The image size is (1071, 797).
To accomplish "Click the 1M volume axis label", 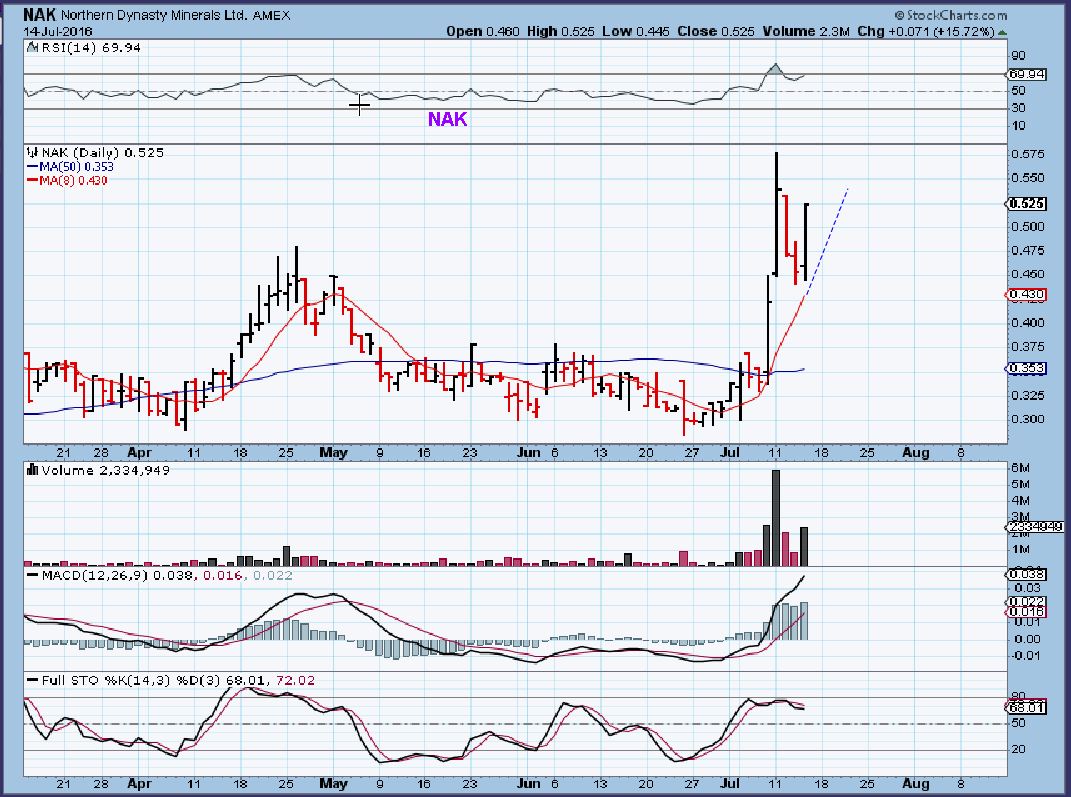I will pos(1020,550).
